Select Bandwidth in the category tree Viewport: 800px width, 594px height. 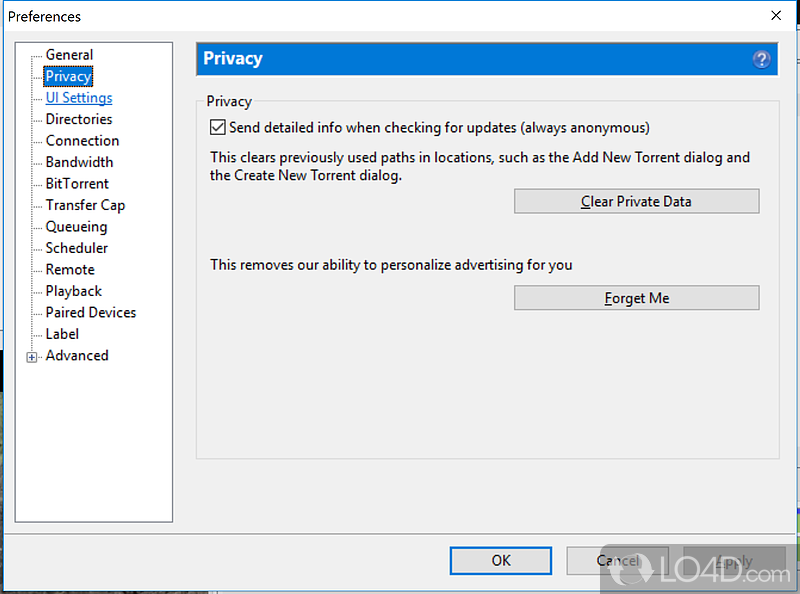[79, 162]
